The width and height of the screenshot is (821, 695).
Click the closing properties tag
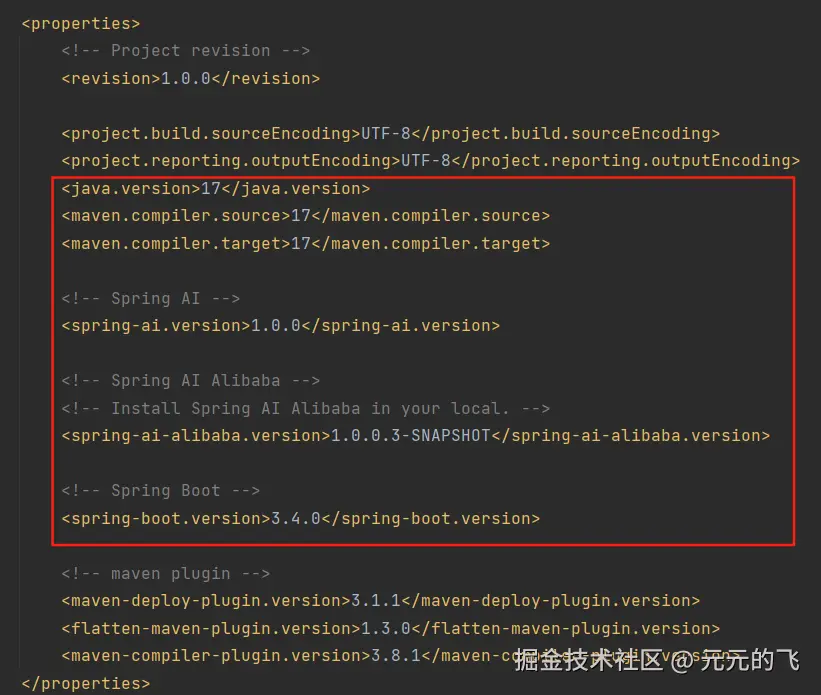click(85, 684)
